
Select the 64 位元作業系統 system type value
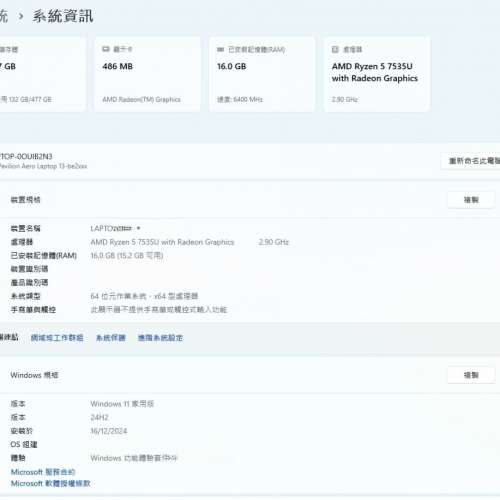[144, 296]
